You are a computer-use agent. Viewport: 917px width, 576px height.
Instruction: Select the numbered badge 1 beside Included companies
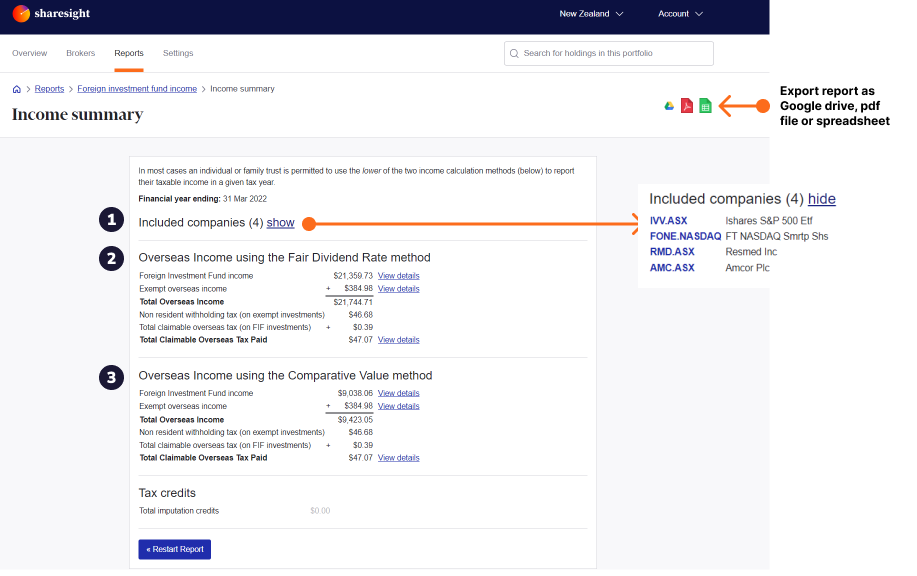tap(111, 219)
